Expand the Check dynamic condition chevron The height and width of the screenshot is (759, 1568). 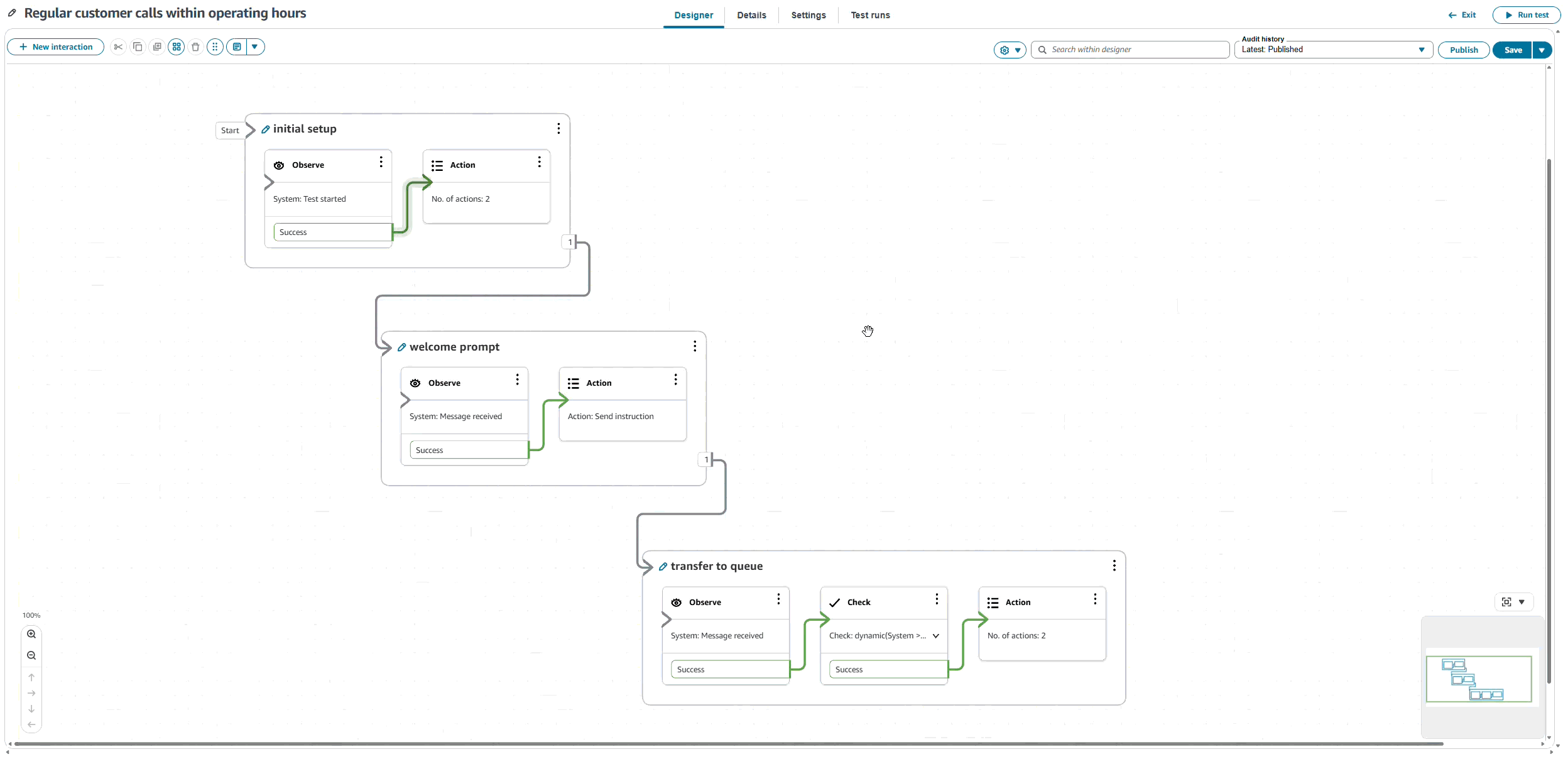click(935, 636)
